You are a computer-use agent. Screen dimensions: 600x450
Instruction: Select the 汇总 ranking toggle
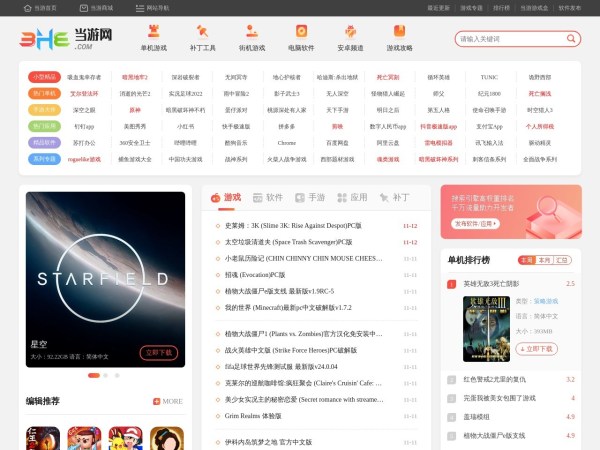(562, 260)
